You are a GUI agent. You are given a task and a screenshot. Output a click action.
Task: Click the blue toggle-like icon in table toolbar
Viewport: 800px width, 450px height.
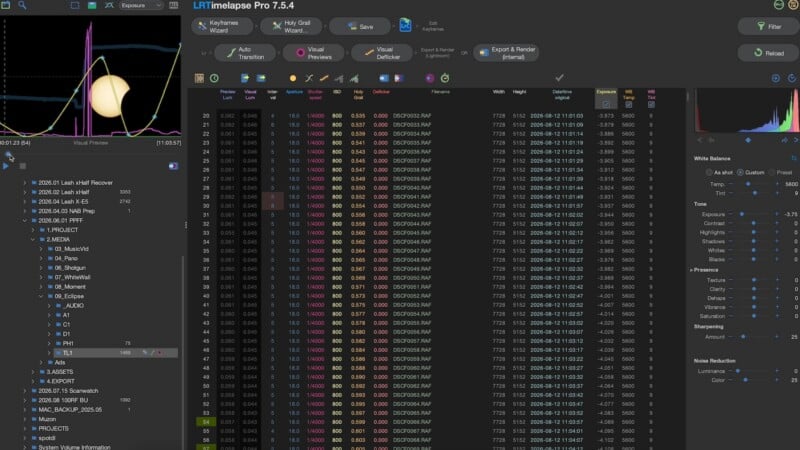click(x=384, y=78)
